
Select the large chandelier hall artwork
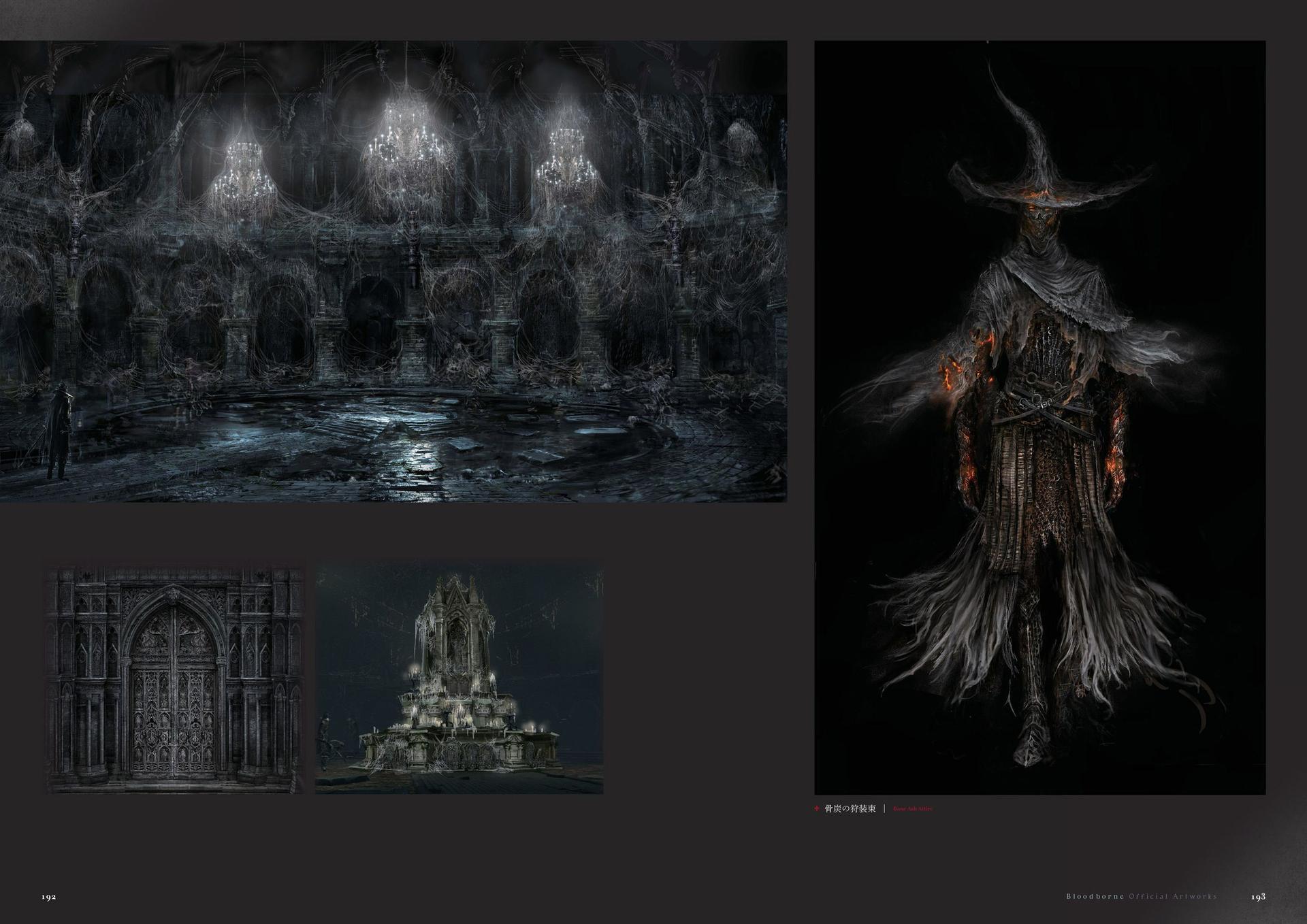click(393, 272)
